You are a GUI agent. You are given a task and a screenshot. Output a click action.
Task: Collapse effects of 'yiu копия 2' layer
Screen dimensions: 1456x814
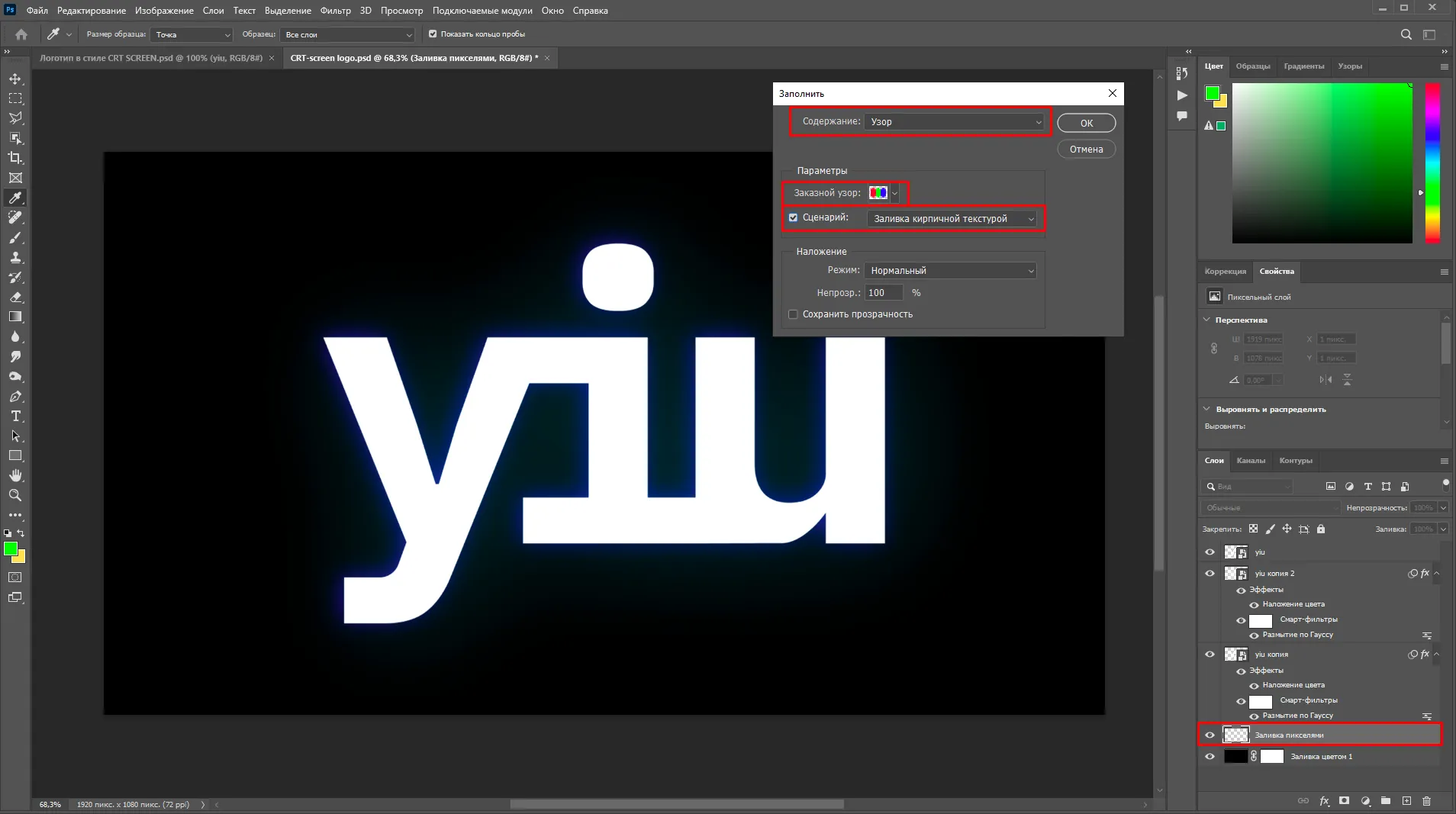[x=1436, y=574]
